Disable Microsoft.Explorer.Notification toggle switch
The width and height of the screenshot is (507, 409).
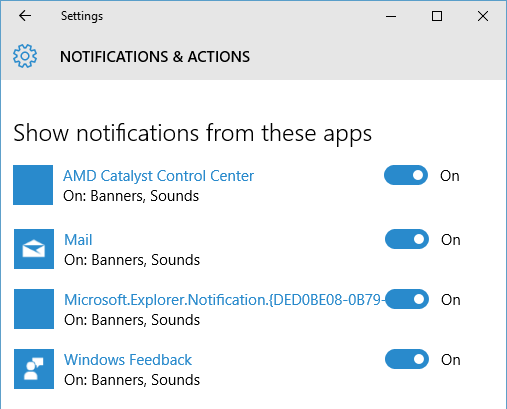(407, 299)
